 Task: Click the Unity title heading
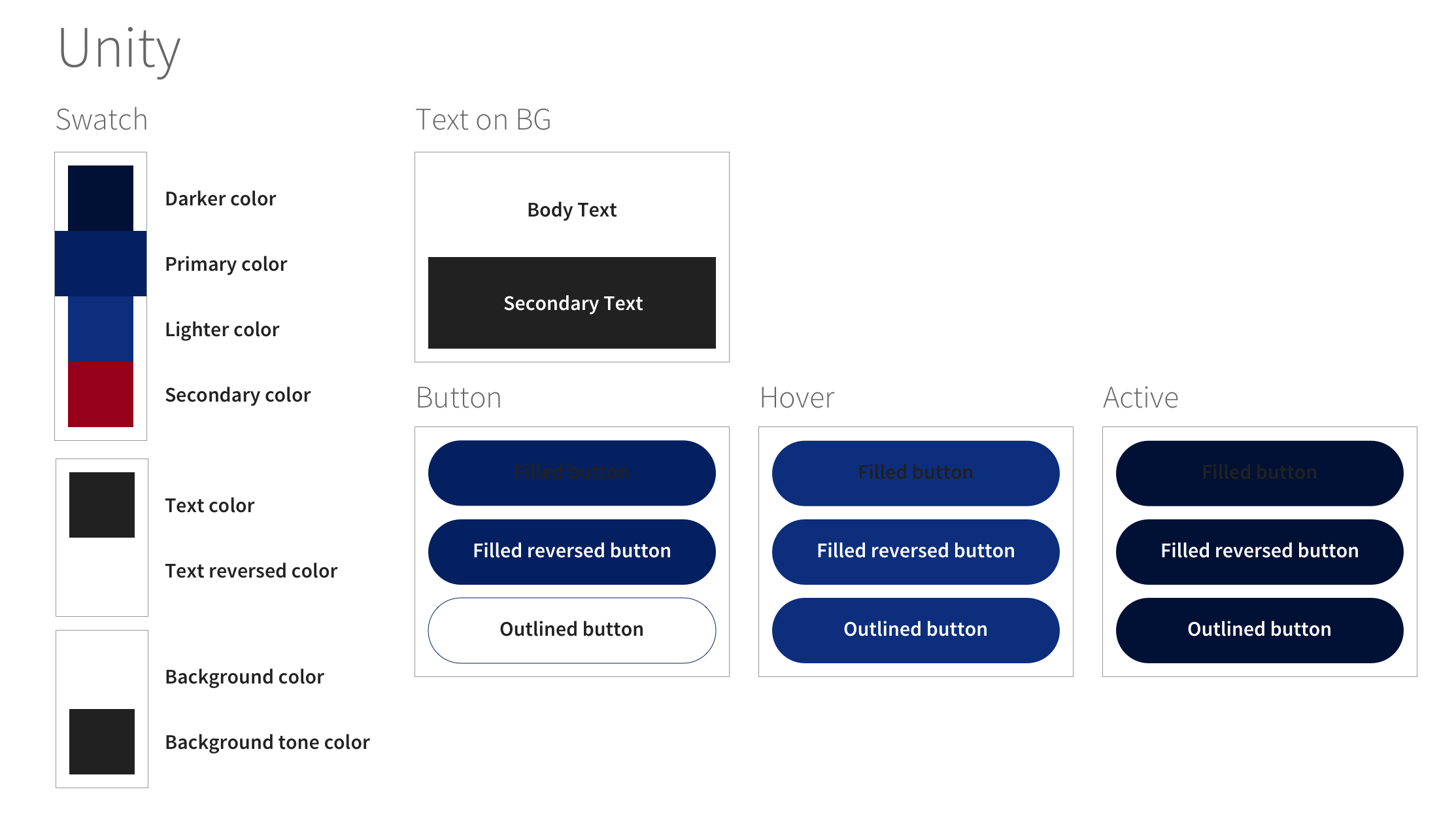[x=119, y=49]
